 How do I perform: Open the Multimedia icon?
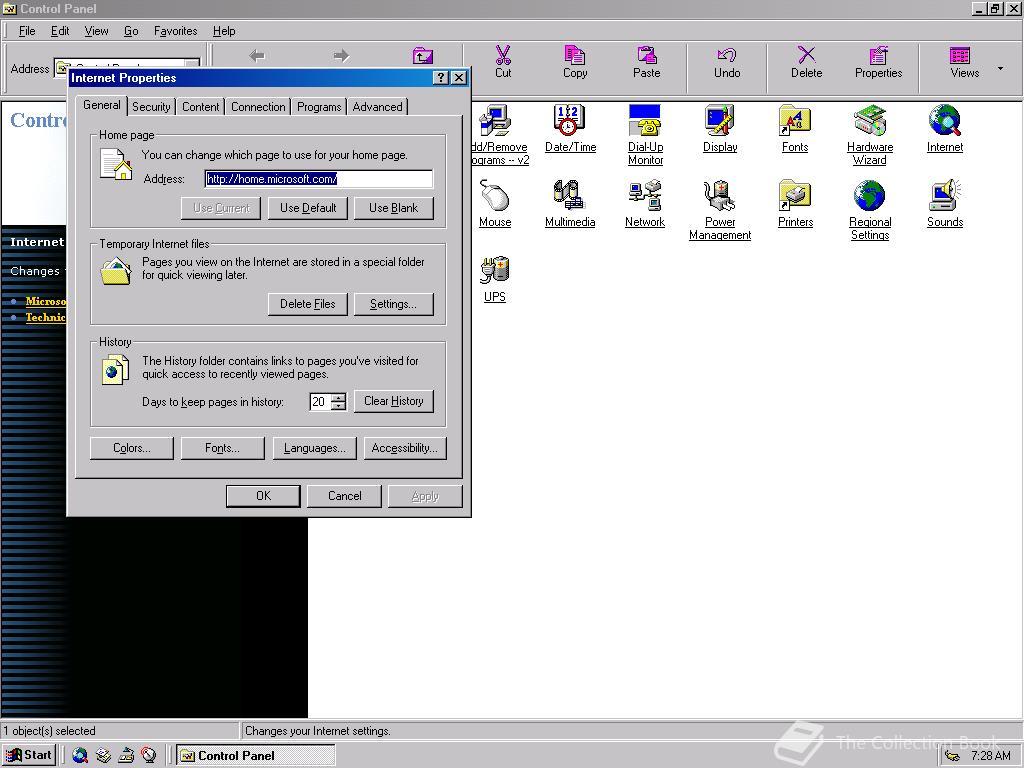pos(569,203)
